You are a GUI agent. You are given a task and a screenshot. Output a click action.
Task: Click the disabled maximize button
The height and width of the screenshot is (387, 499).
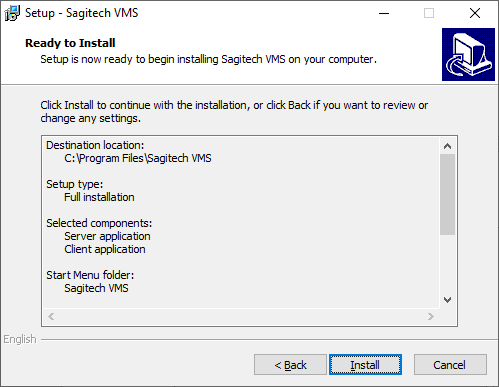click(x=429, y=13)
